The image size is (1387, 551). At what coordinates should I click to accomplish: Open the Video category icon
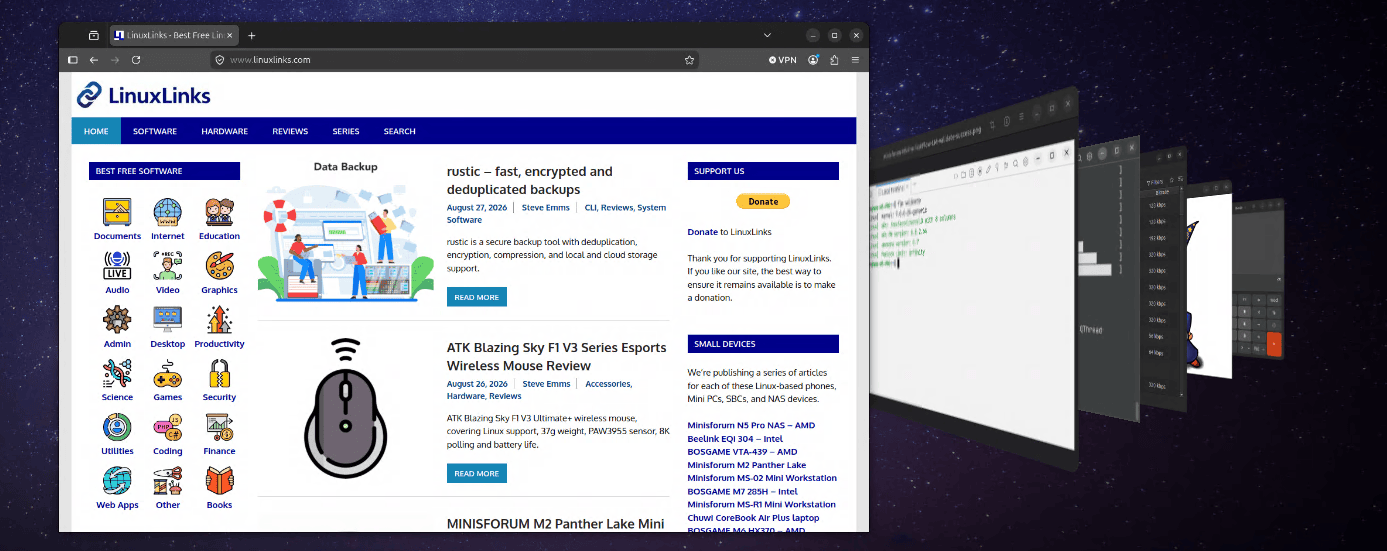(168, 266)
